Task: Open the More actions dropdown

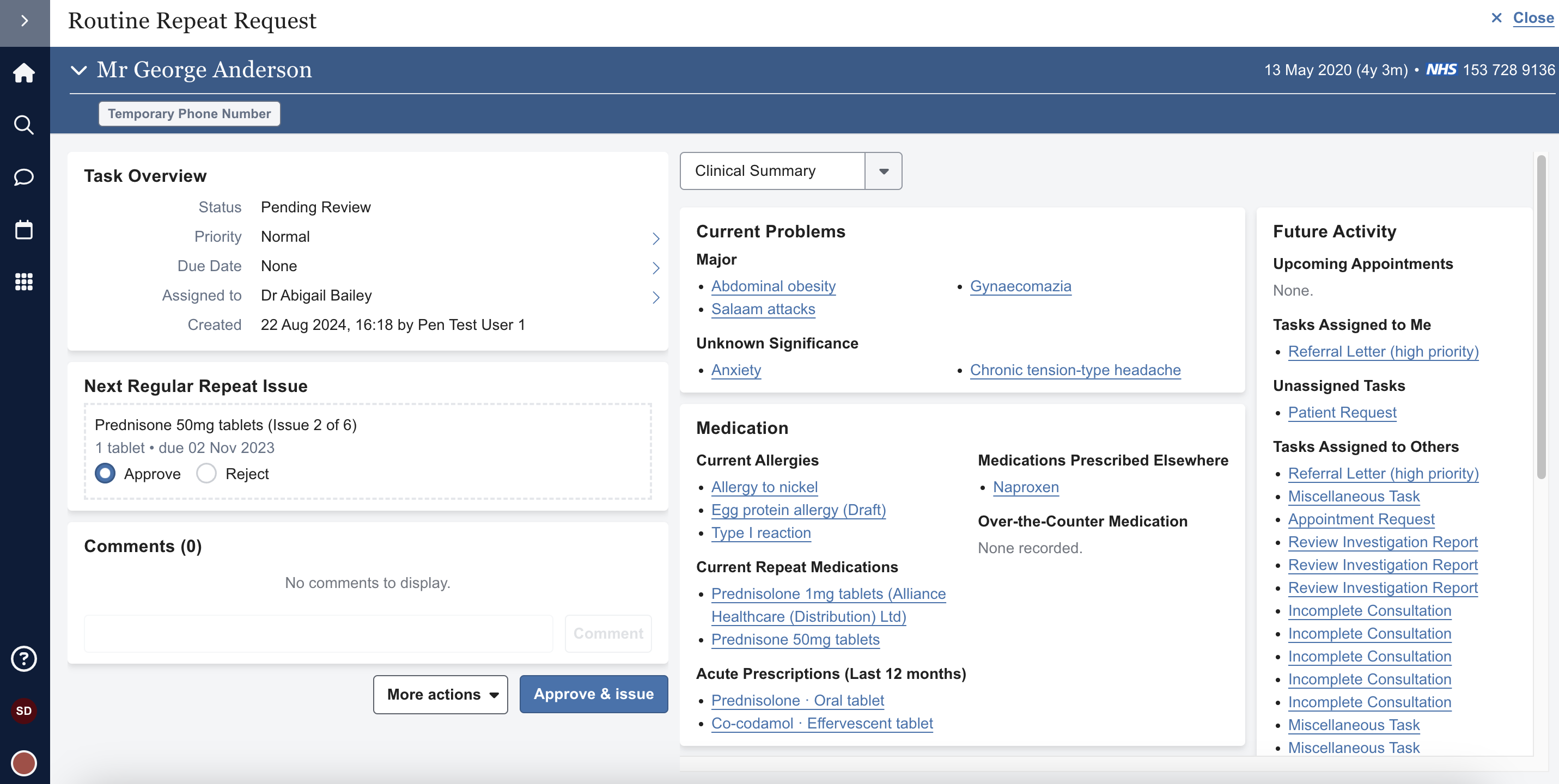Action: coord(440,695)
